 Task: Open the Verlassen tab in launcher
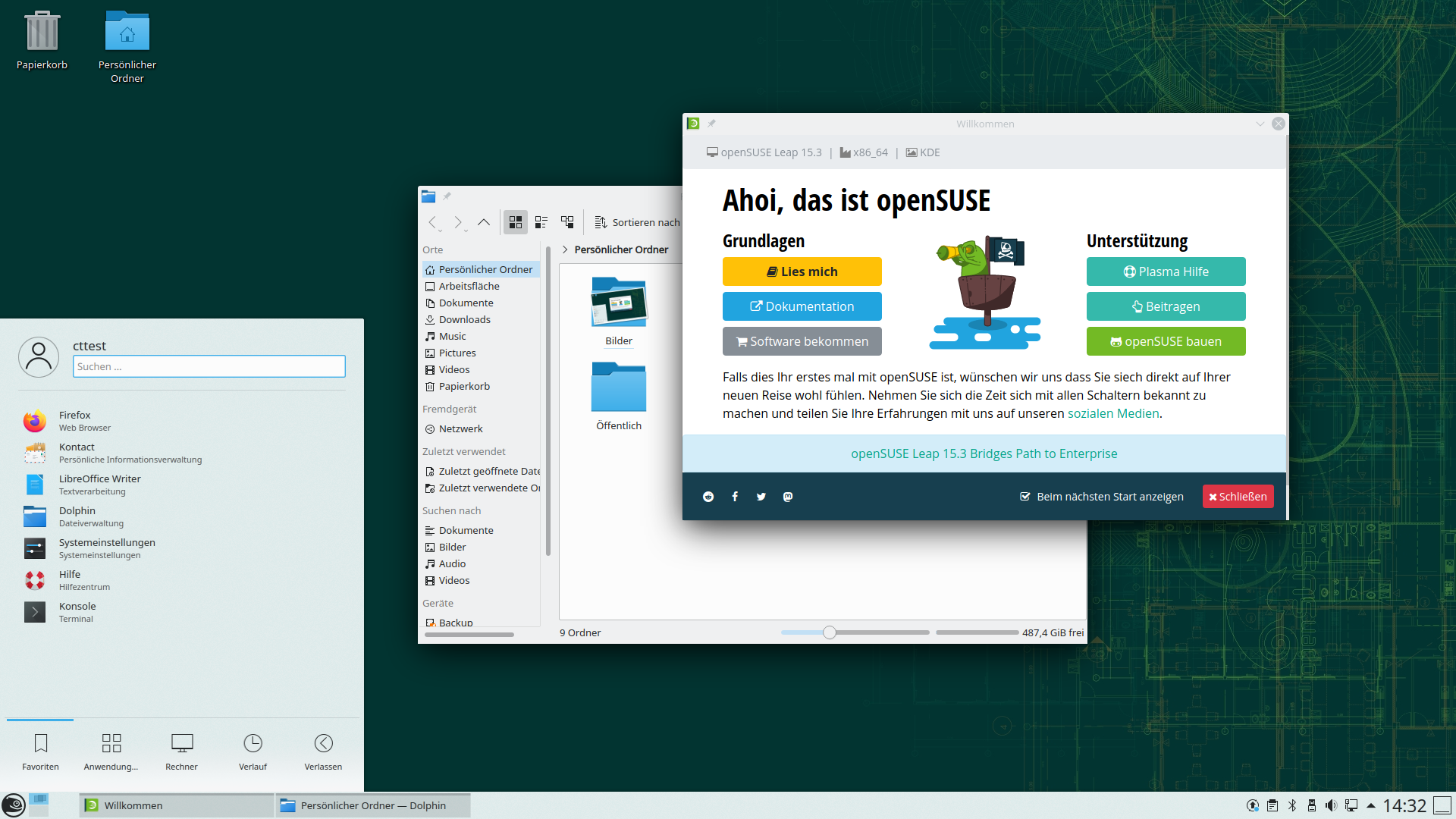pyautogui.click(x=323, y=752)
